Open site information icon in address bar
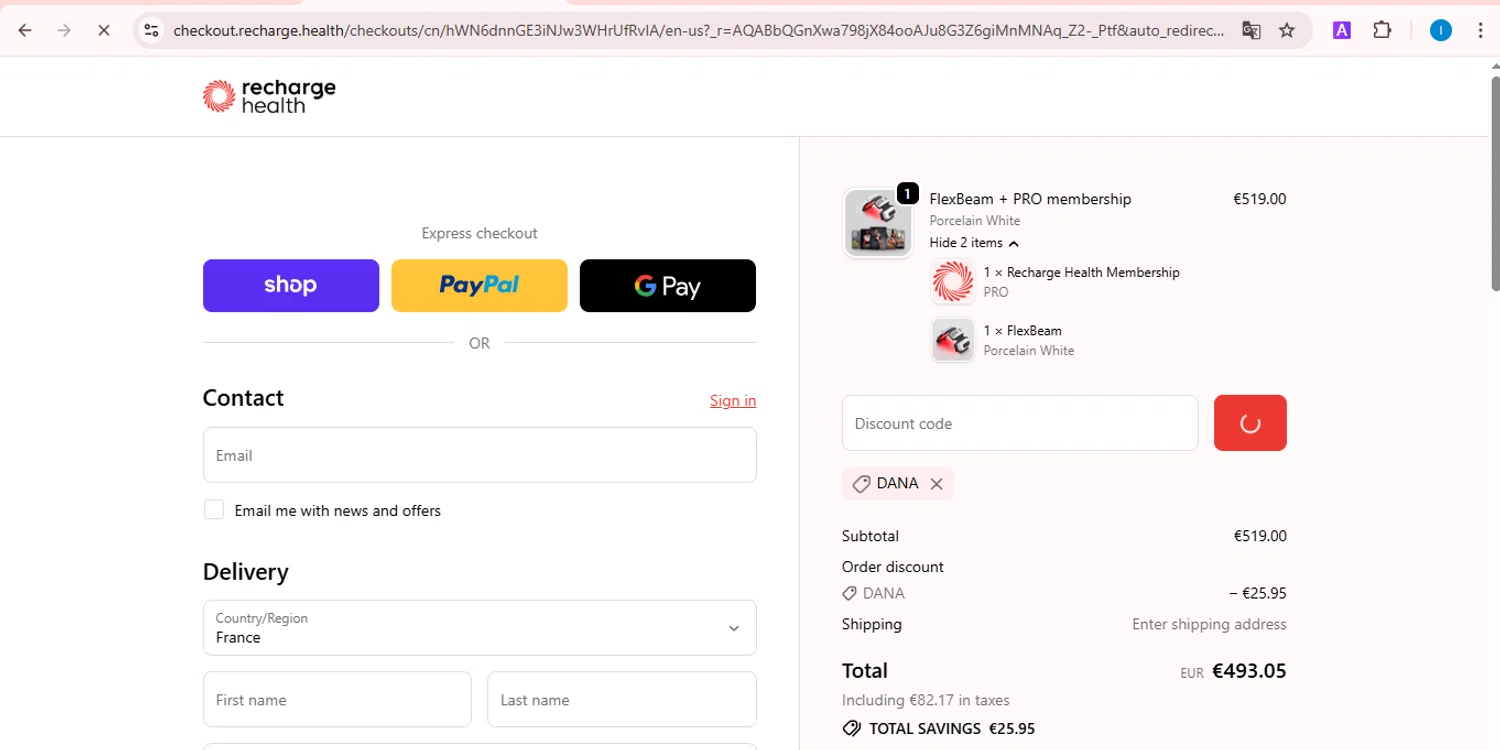 point(151,30)
